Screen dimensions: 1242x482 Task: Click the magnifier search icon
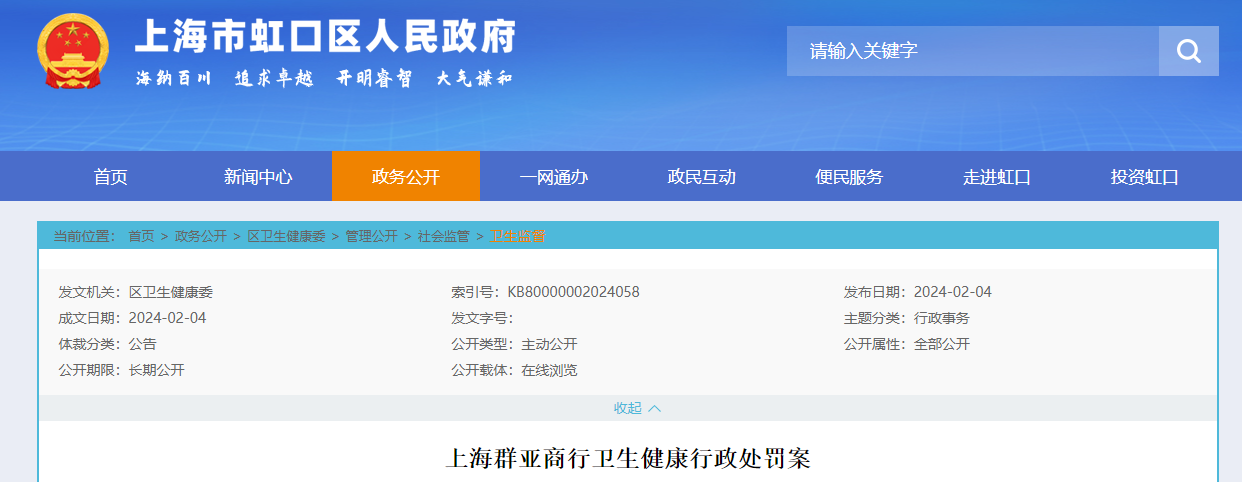pos(1188,51)
